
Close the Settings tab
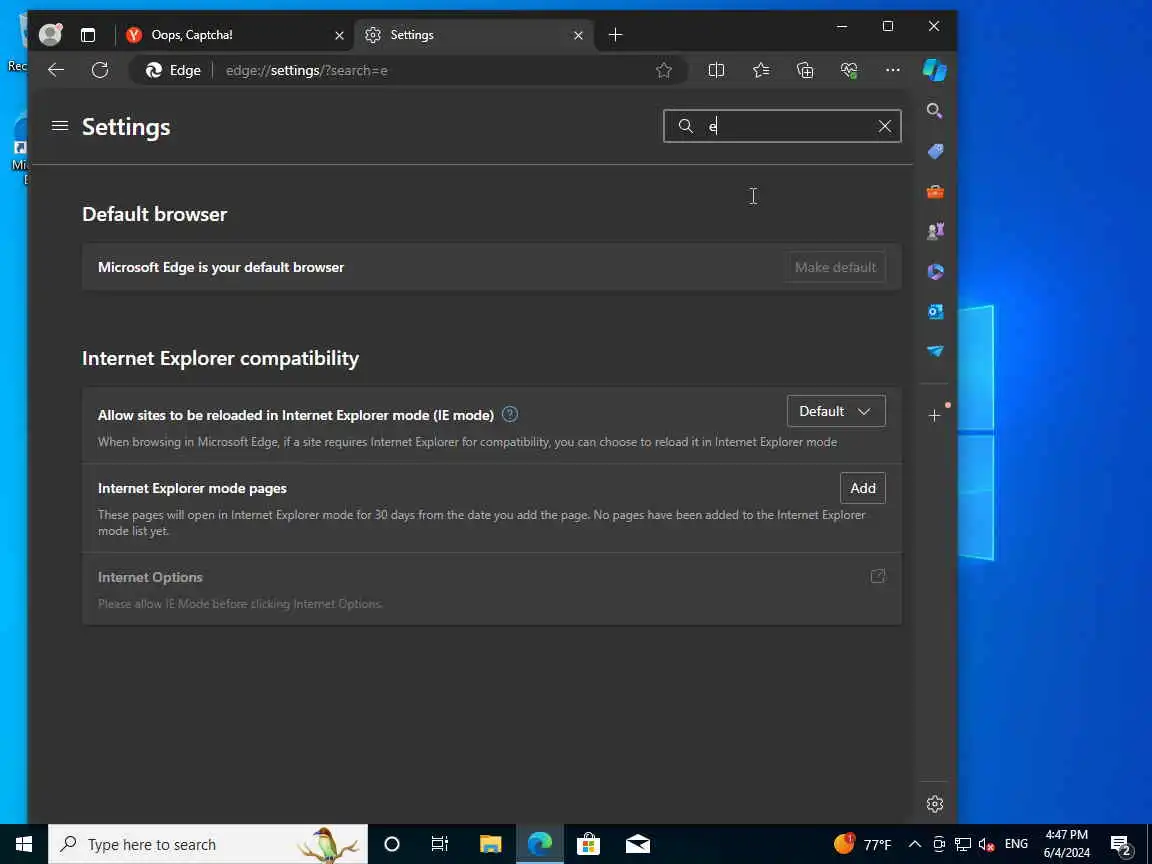point(578,35)
